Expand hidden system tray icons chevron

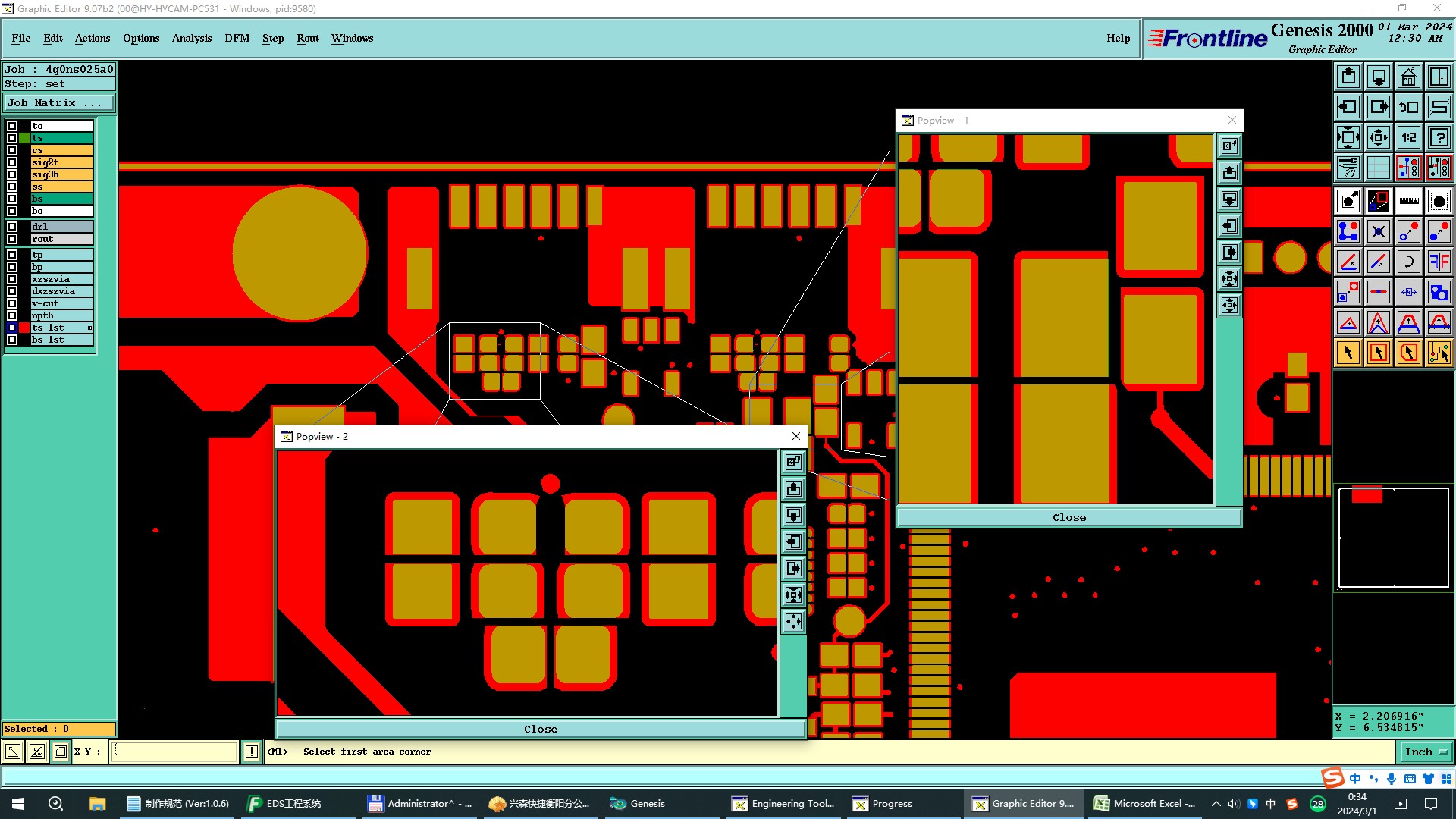[x=1216, y=804]
